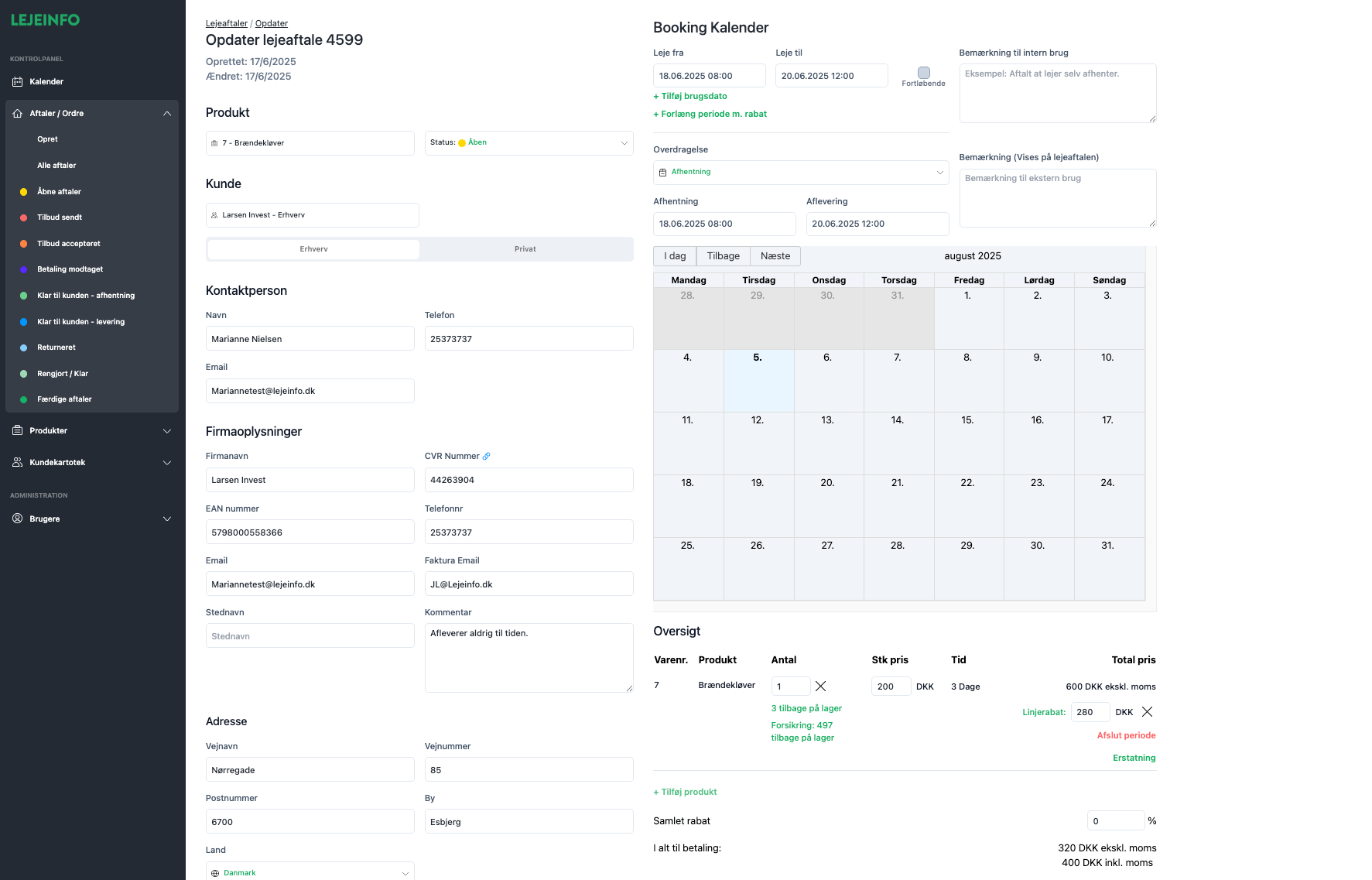Open the CVR Nummer link icon
1372x880 pixels.
[x=487, y=457]
